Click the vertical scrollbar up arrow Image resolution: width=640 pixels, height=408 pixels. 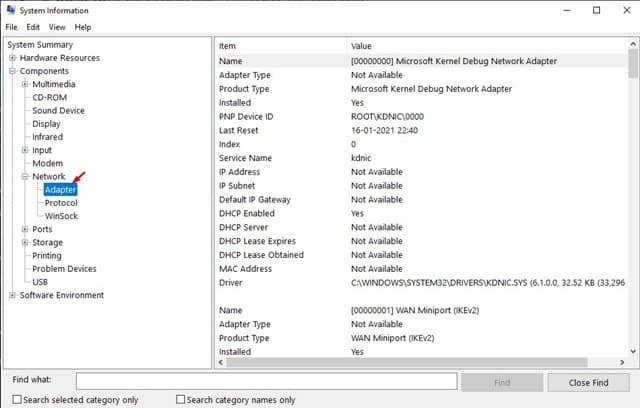(633, 44)
